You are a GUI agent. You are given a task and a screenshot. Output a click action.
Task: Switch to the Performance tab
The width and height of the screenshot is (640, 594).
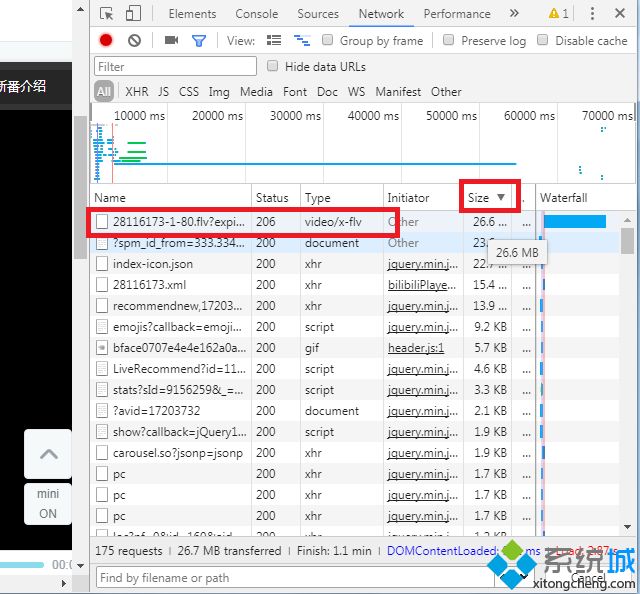pos(457,14)
